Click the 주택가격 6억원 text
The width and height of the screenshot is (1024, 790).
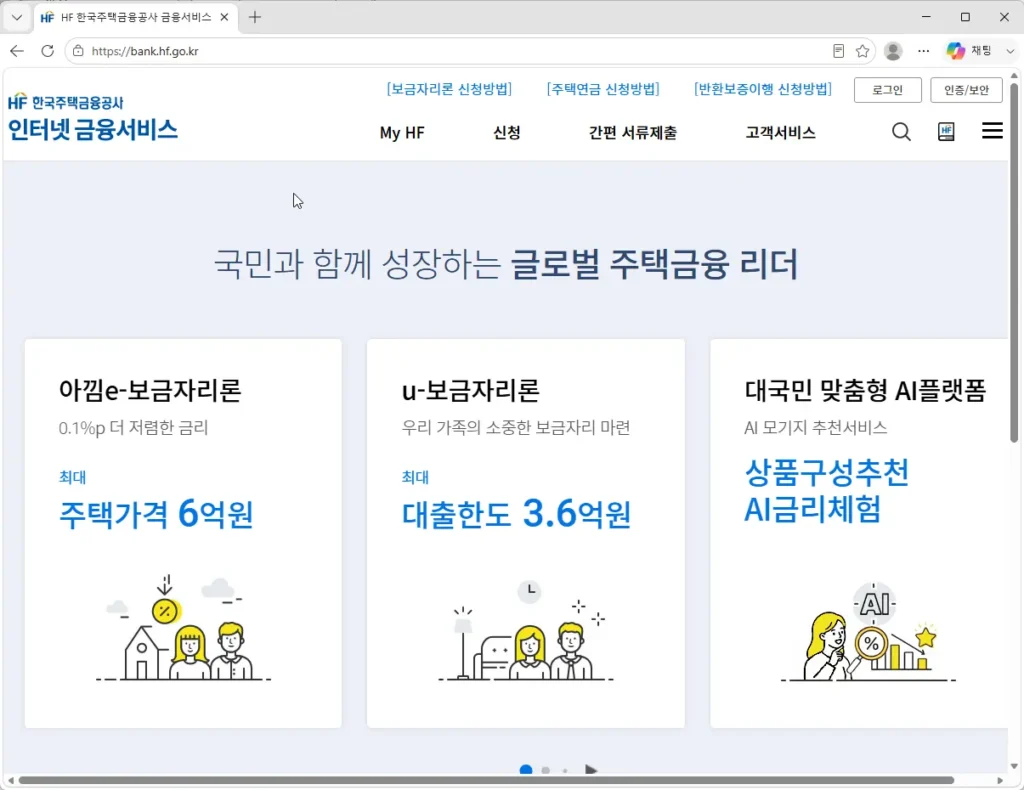(x=156, y=514)
